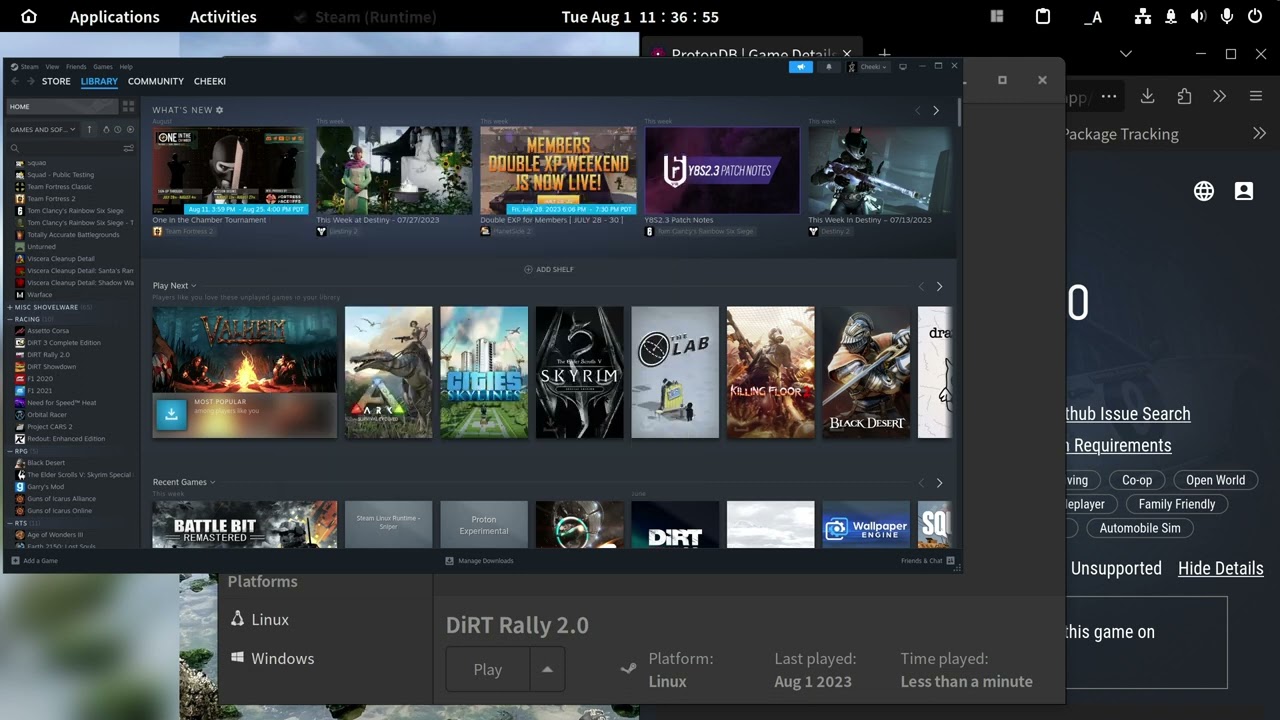
Task: Open the Steam notifications bell
Action: click(x=828, y=67)
